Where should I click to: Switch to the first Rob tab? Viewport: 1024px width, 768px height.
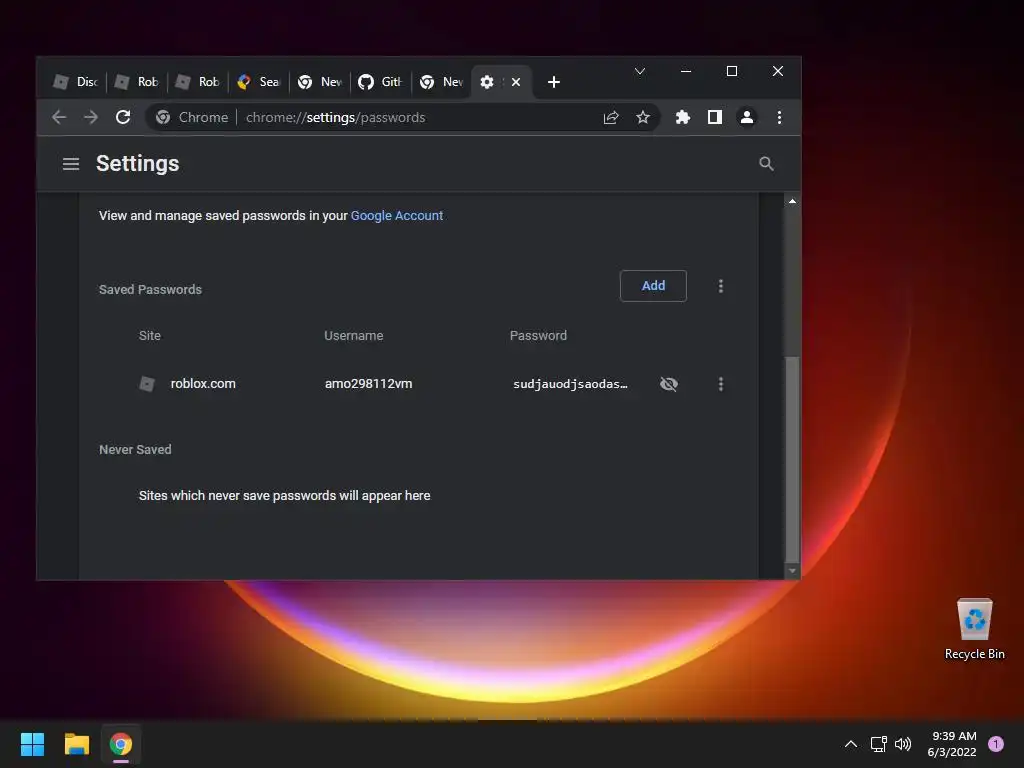[136, 82]
